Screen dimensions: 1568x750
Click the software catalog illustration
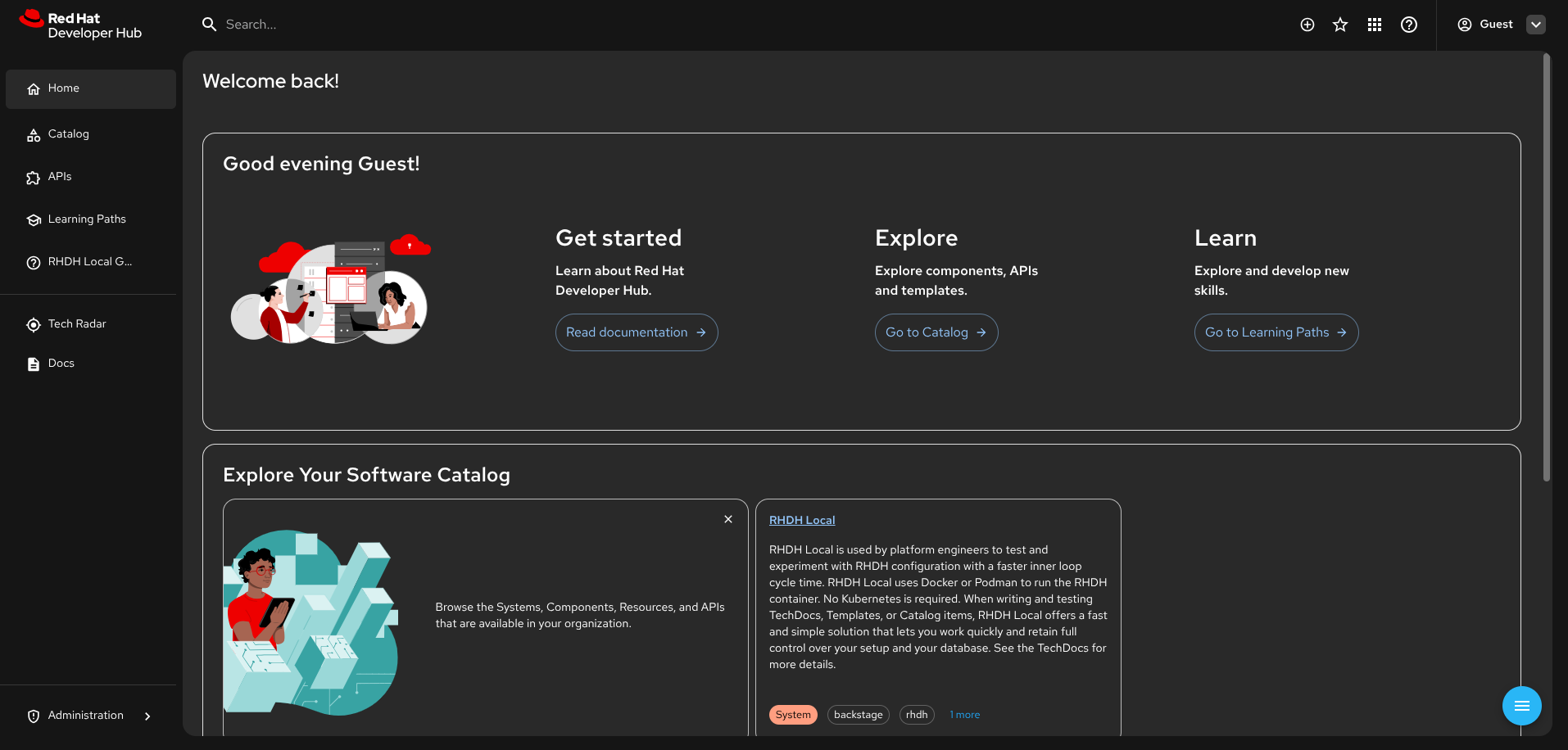tap(311, 622)
